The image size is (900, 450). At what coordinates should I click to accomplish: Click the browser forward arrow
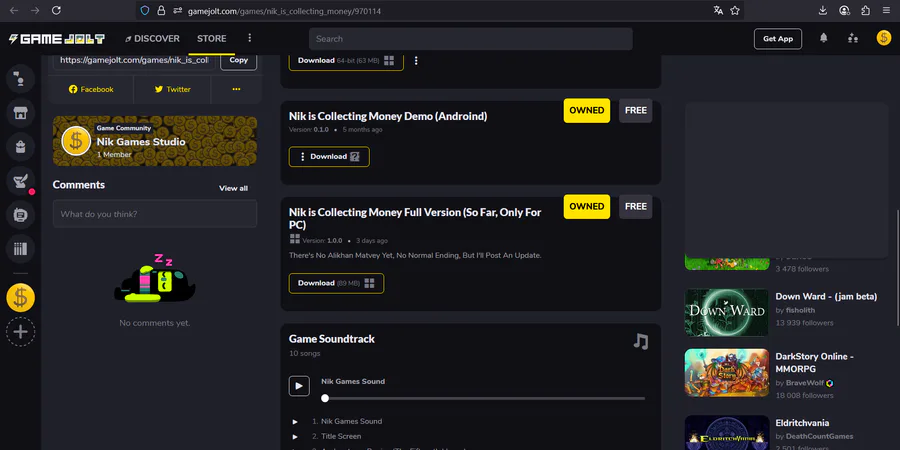click(34, 10)
